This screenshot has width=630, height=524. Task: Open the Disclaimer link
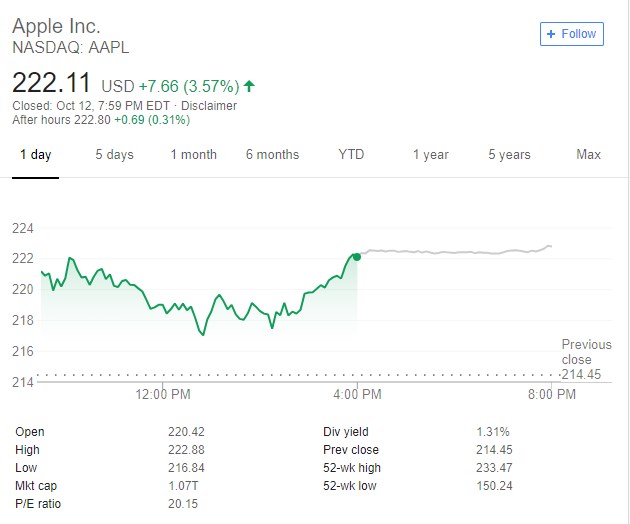point(210,106)
